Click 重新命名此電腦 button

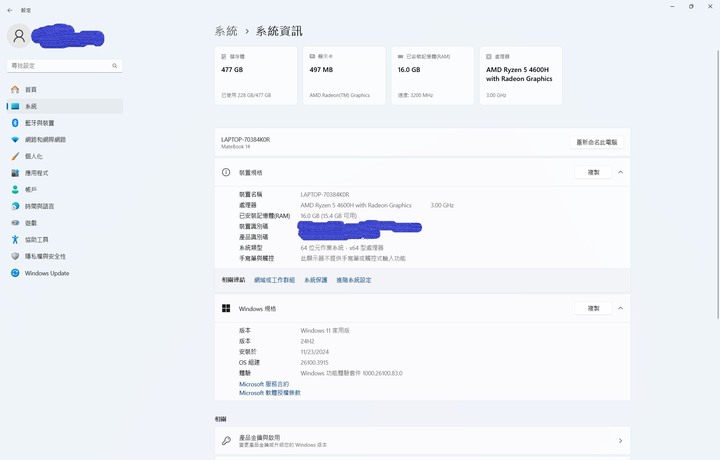click(596, 142)
